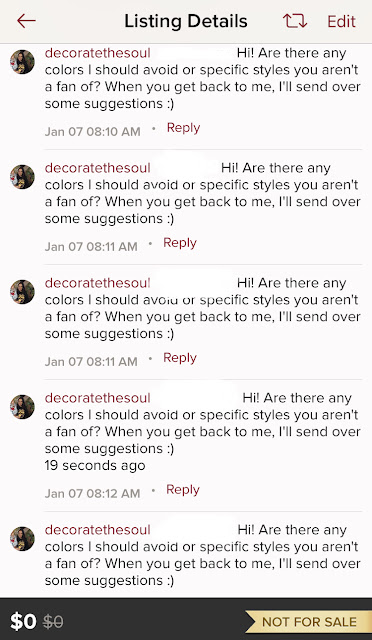Open decoratethesoul avatar on fourth comment
Image resolution: width=372 pixels, height=640 pixels.
pyautogui.click(x=22, y=407)
